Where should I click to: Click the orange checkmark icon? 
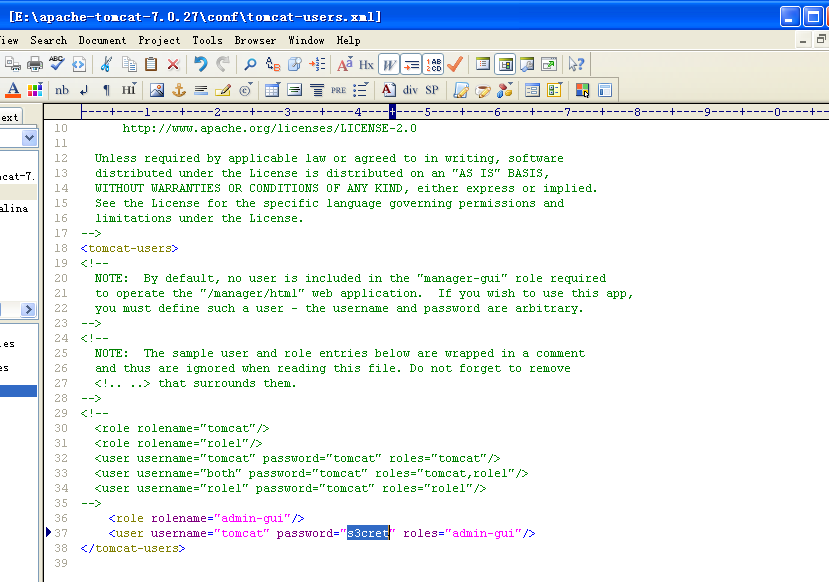pos(455,64)
